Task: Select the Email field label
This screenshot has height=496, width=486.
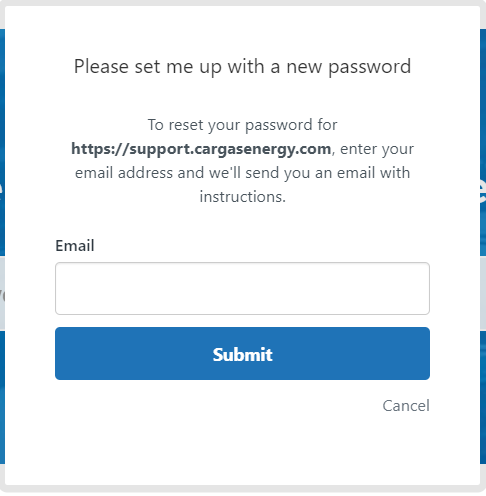Action: coord(75,246)
